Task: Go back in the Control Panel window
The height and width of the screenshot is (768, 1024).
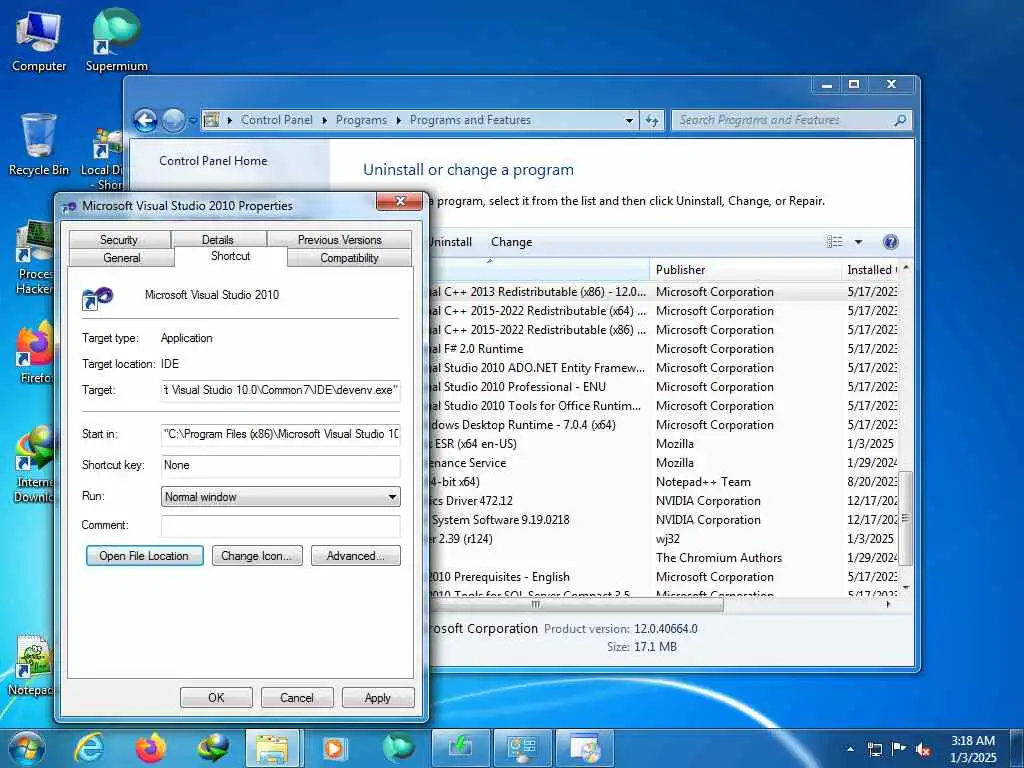Action: 145,120
